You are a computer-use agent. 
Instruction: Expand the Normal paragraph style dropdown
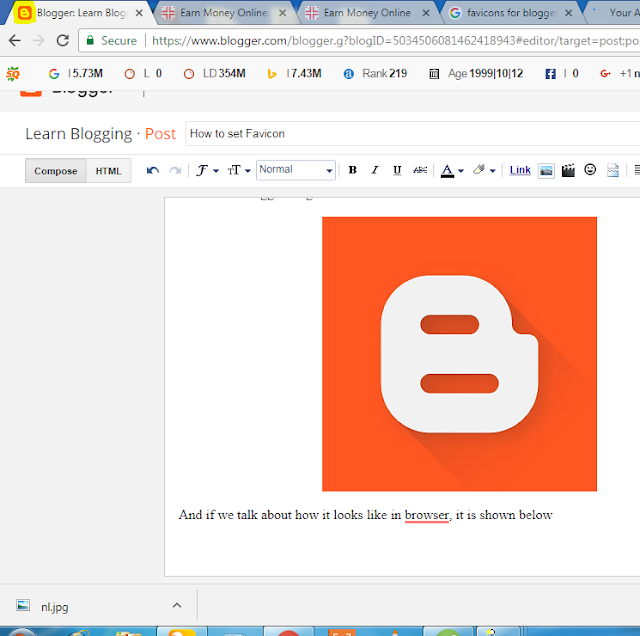coord(295,171)
